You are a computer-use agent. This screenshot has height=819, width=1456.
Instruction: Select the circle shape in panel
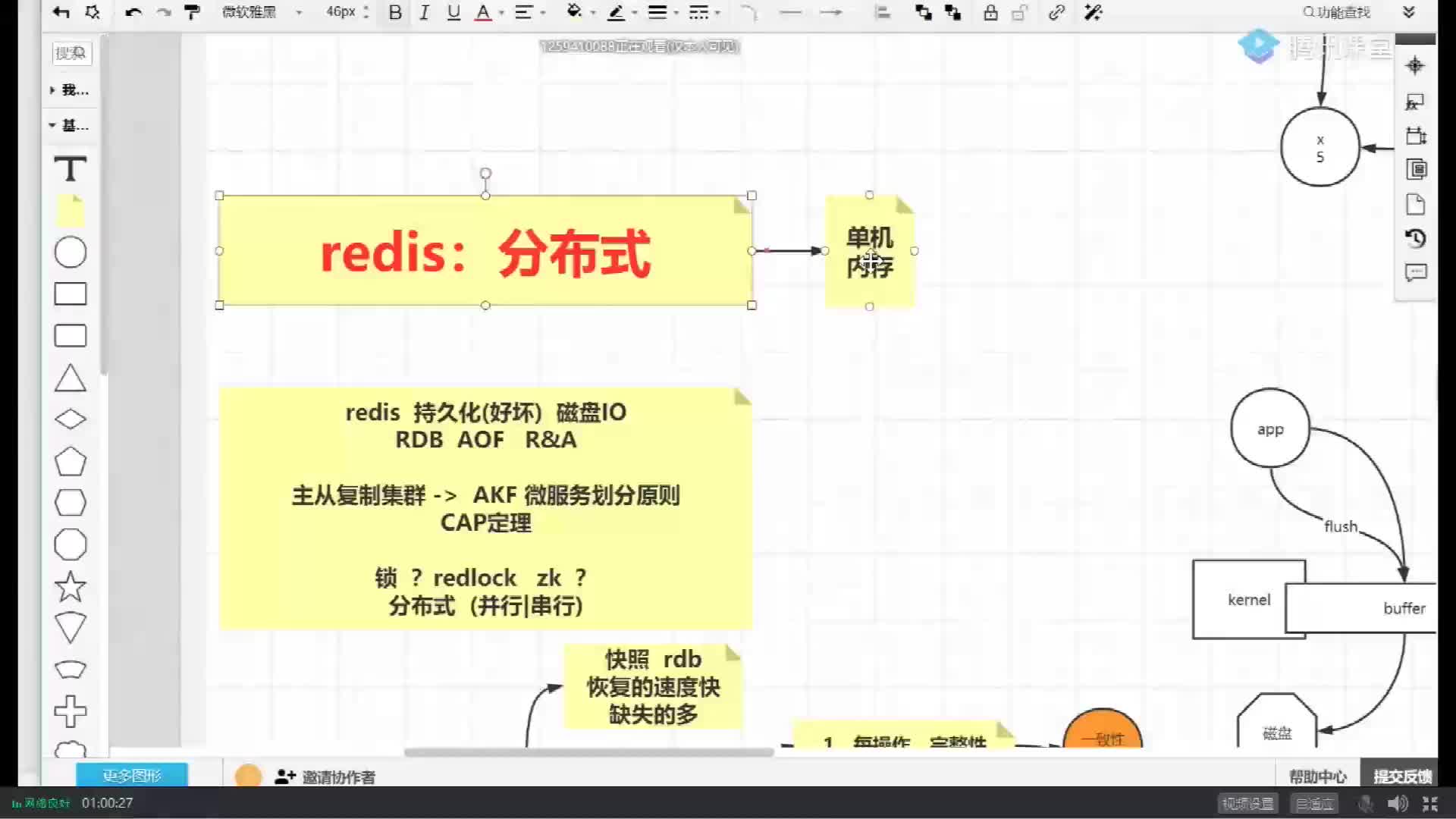(x=70, y=253)
